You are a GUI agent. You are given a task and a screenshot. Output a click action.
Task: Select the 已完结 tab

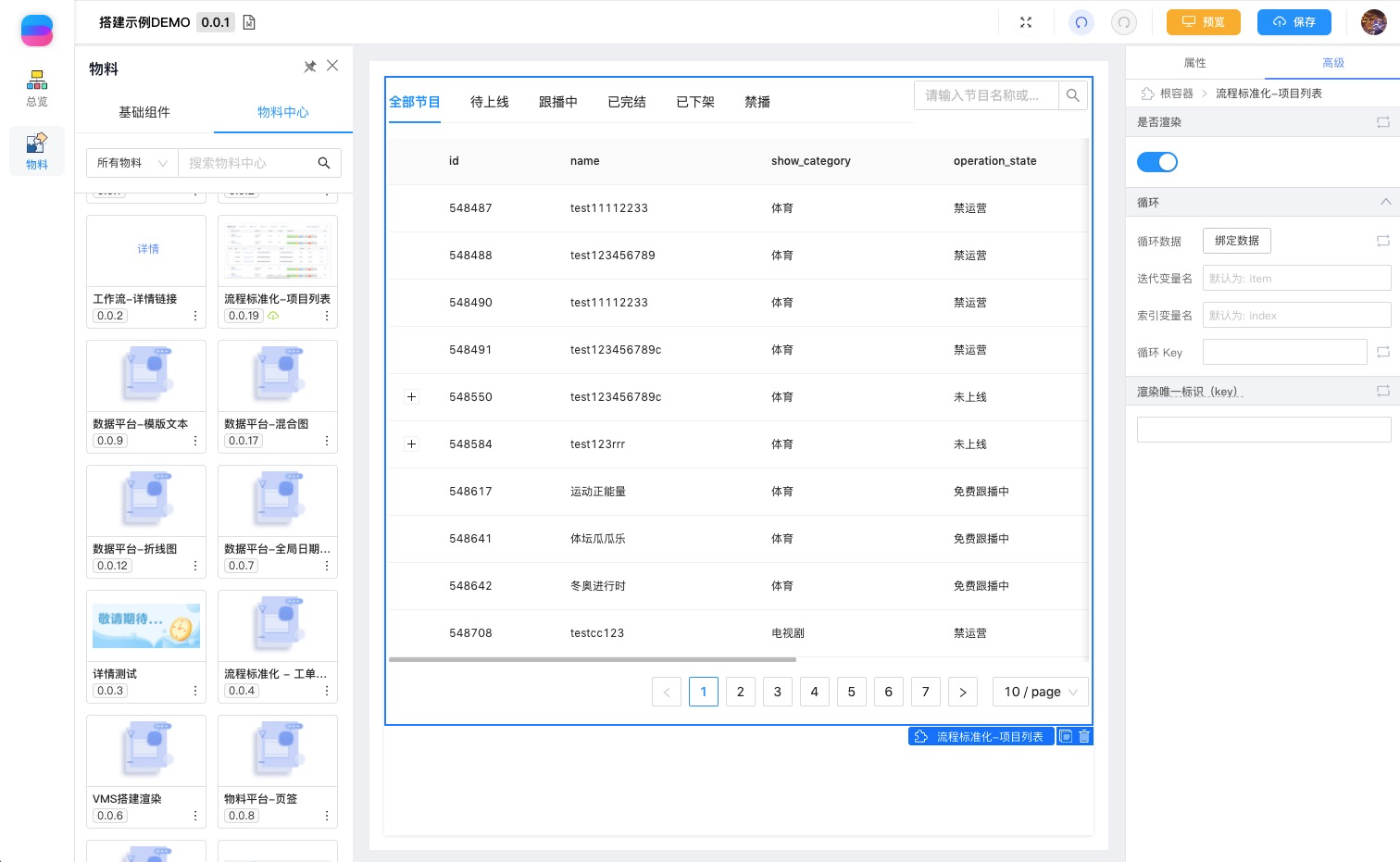tap(627, 102)
